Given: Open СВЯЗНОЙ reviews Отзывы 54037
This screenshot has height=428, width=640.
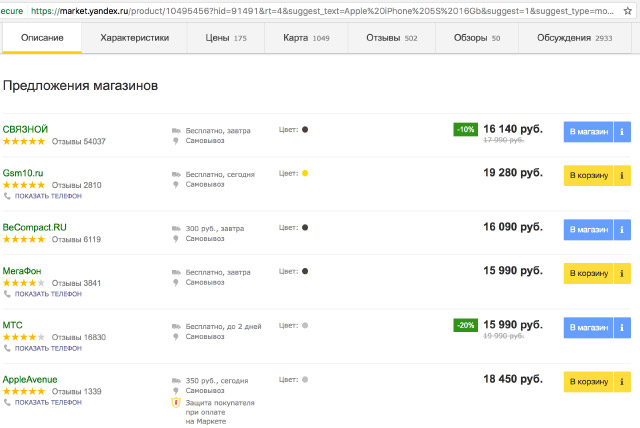Looking at the screenshot, I should (x=79, y=142).
